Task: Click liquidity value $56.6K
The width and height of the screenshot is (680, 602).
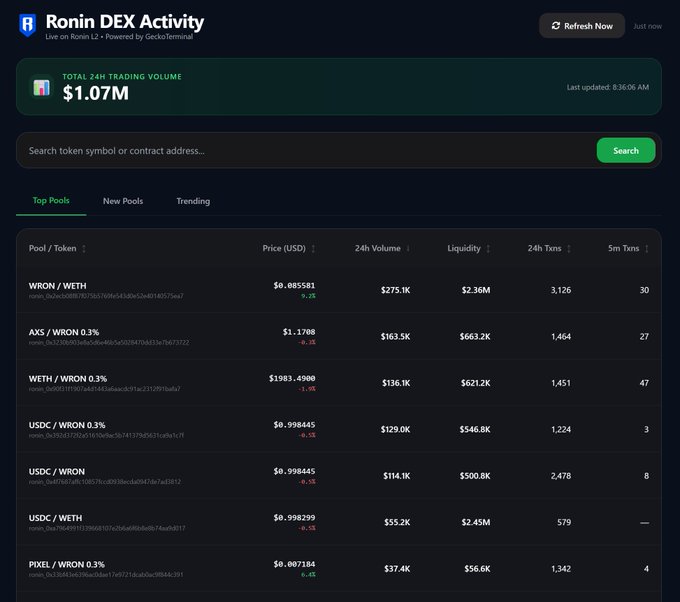Action: 477,568
